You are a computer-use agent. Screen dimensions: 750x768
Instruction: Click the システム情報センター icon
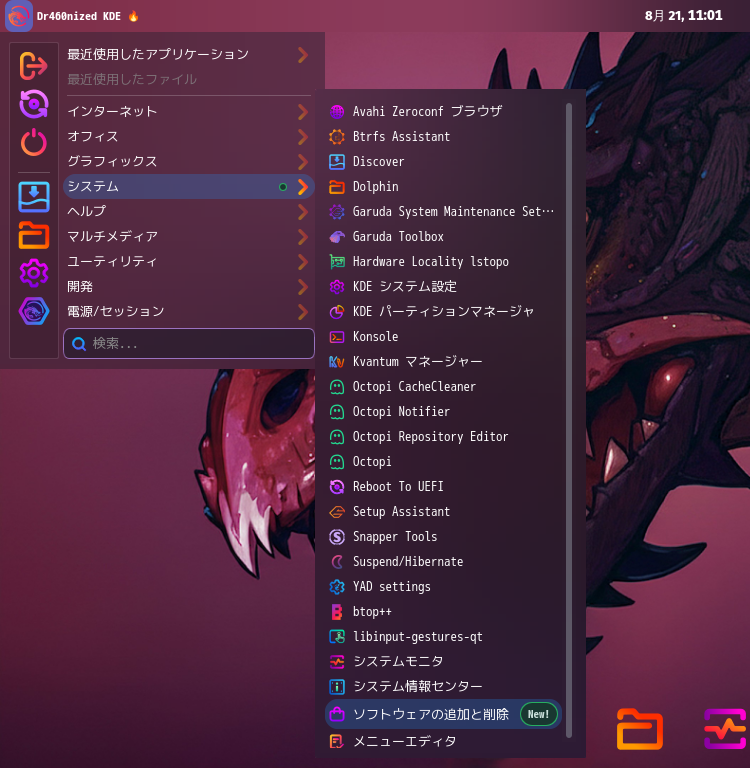337,687
